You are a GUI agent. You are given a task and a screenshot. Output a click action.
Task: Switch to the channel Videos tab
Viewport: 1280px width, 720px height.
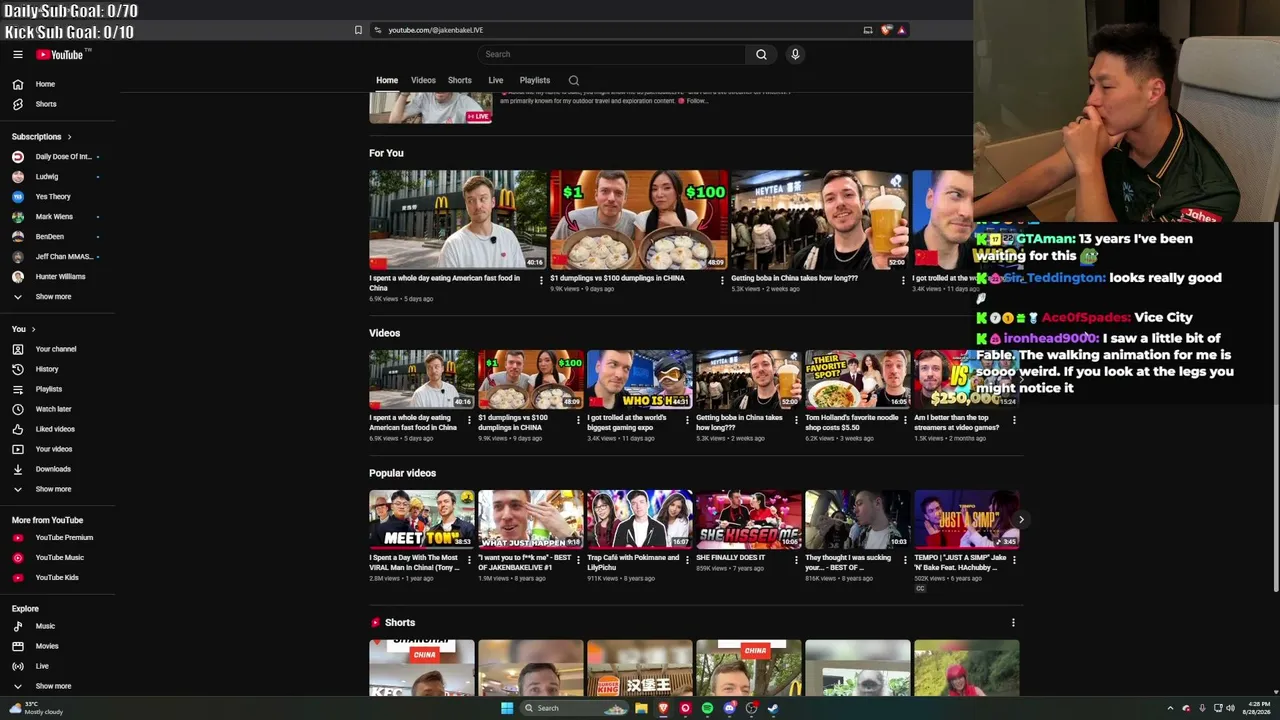click(423, 80)
